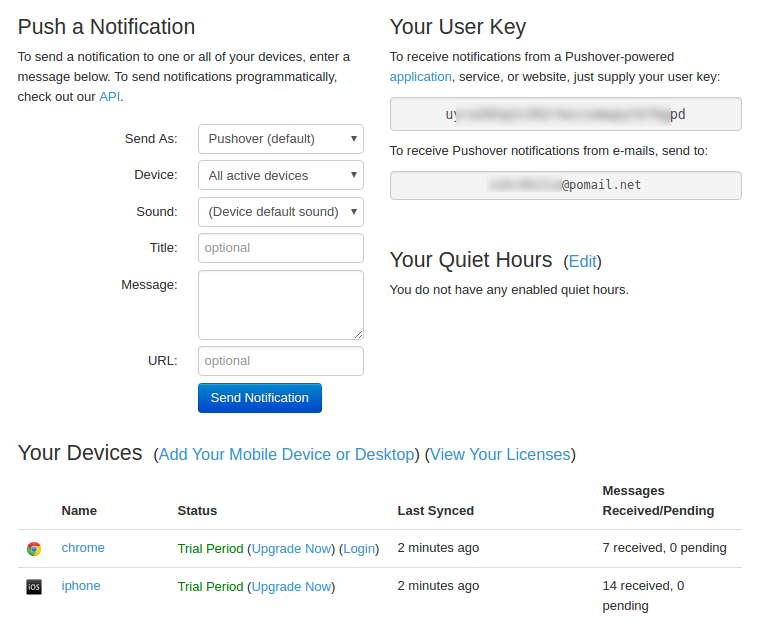Open View Your Licenses link
Image resolution: width=761 pixels, height=626 pixels.
(x=500, y=454)
